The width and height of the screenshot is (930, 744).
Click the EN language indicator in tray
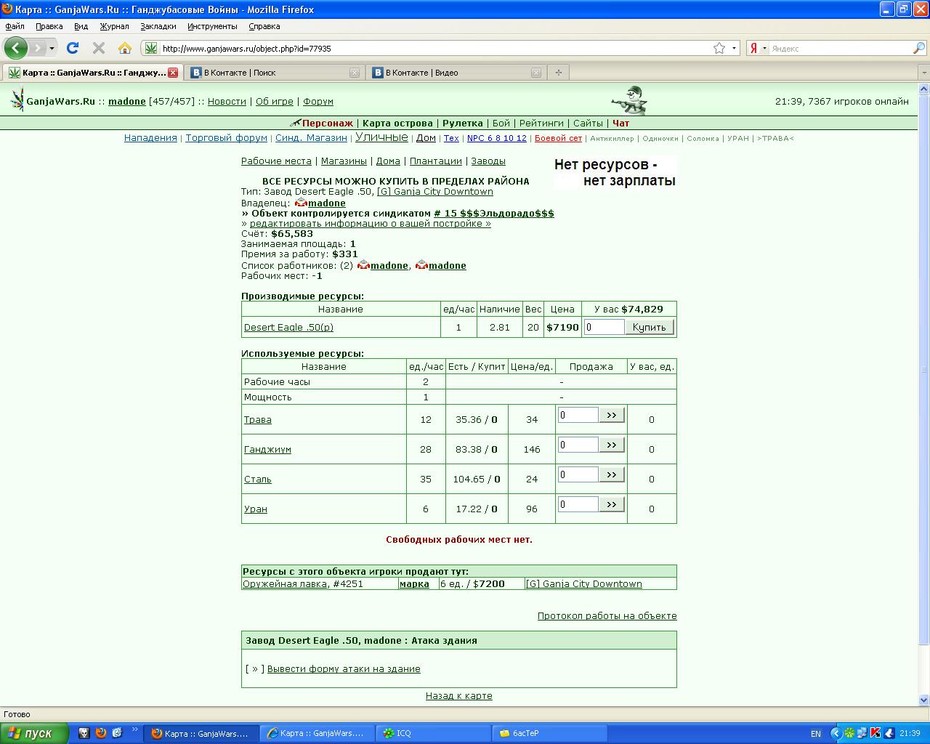[x=816, y=734]
